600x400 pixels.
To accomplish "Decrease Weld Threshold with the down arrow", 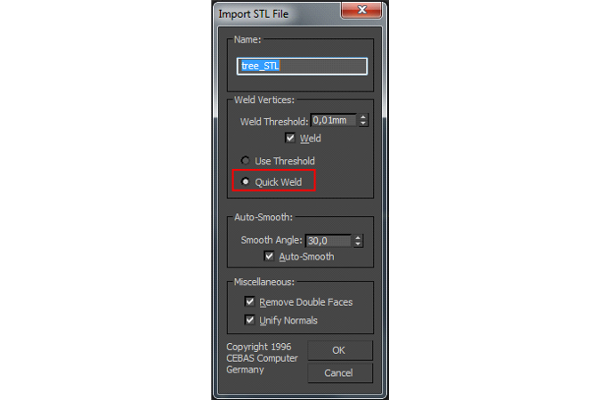I will click(363, 124).
